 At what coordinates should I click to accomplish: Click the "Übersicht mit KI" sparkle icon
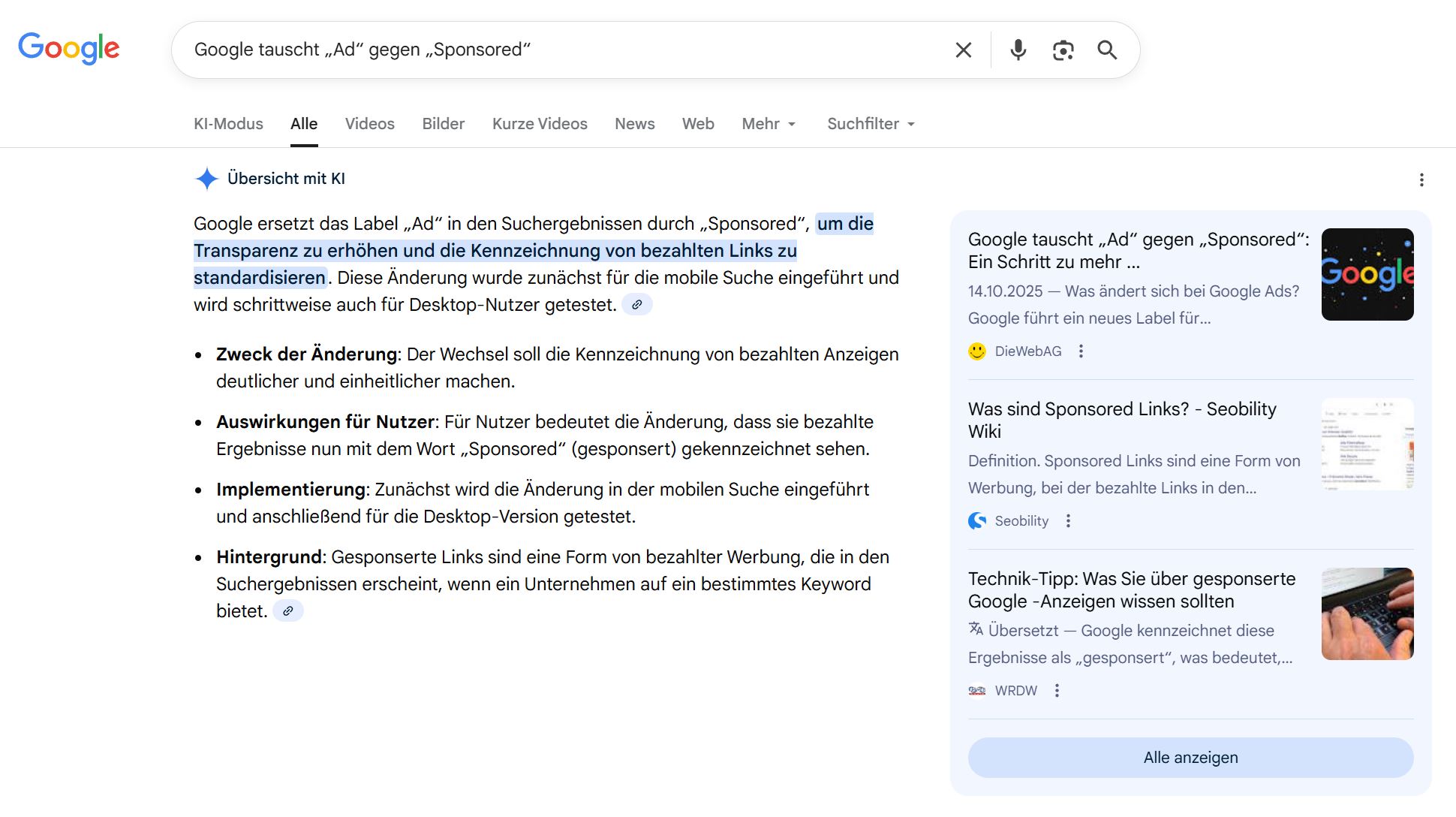point(206,179)
